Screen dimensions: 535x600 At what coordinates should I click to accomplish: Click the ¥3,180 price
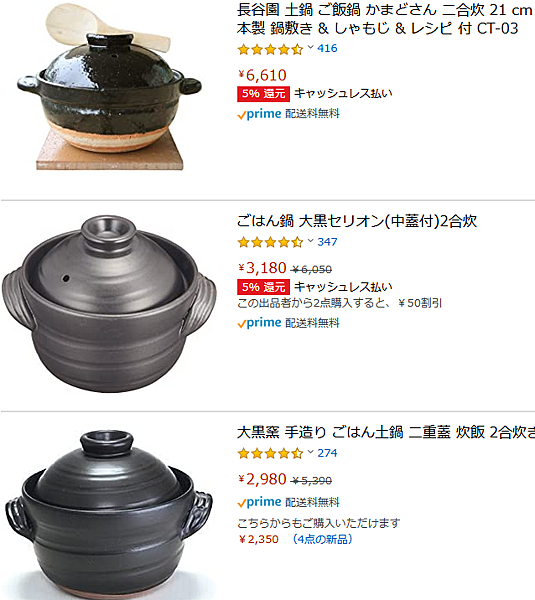tap(263, 268)
